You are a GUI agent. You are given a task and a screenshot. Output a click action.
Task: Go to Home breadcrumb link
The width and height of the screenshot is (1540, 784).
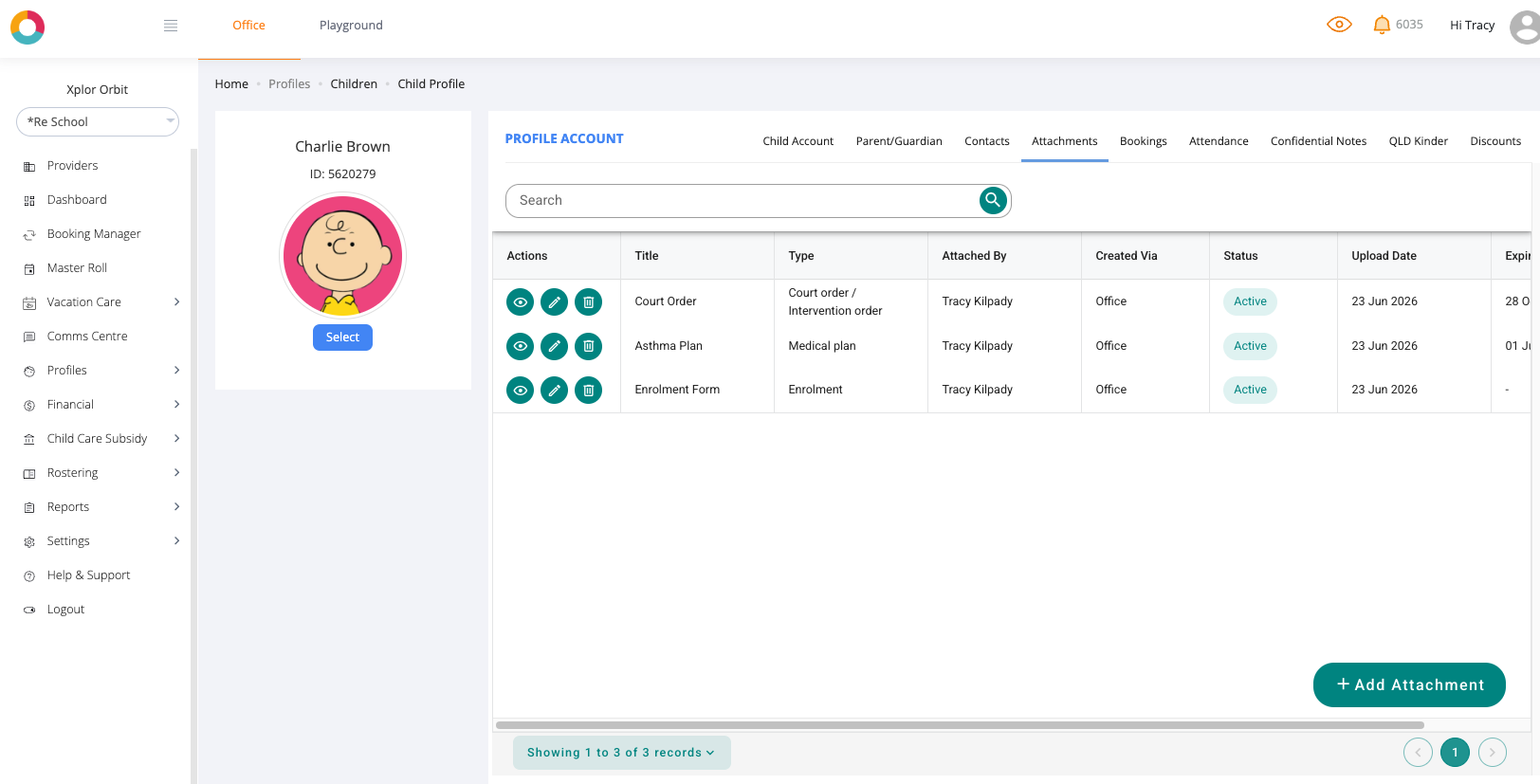coord(231,84)
